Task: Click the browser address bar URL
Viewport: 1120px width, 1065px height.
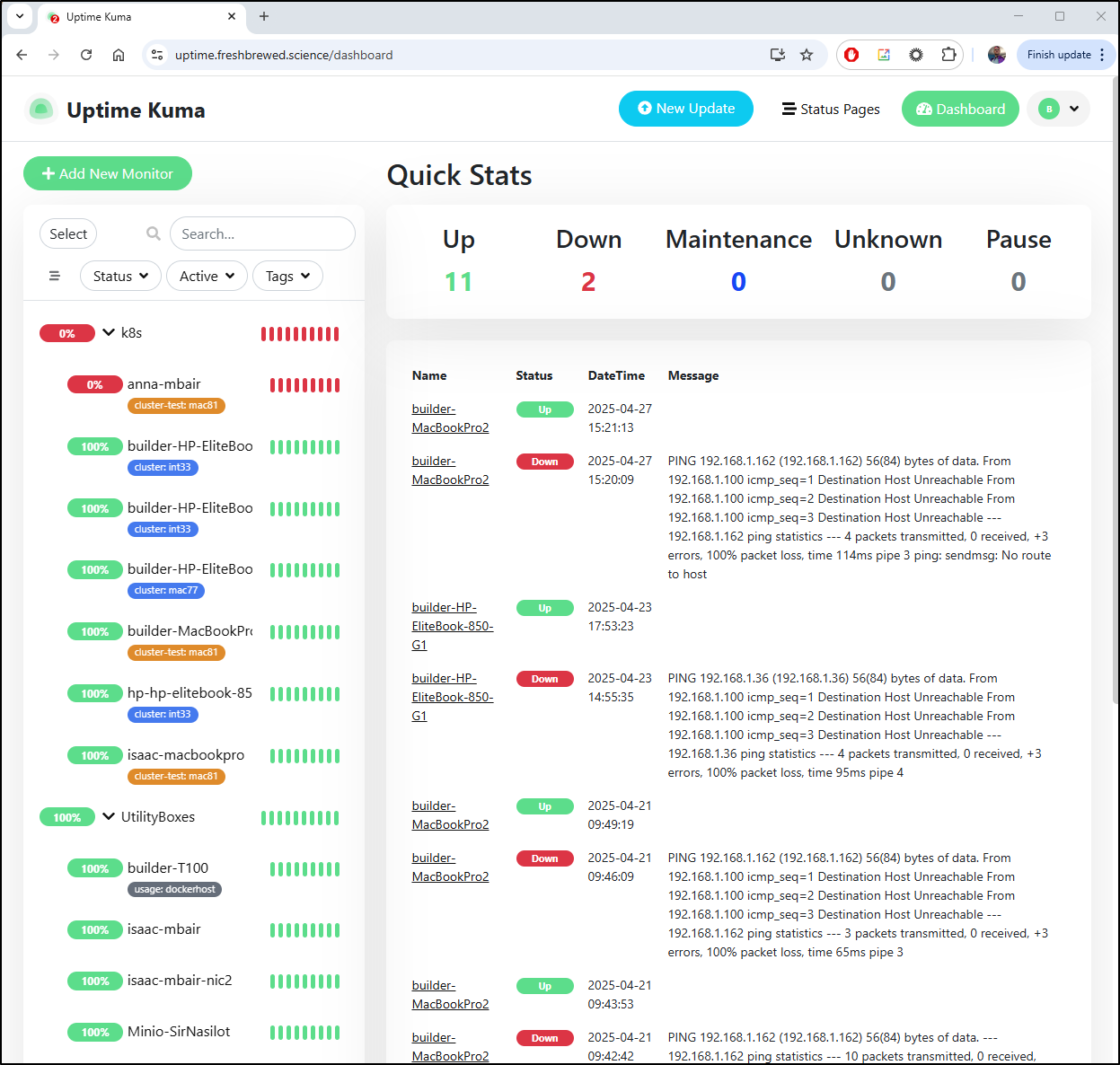Action: [284, 55]
